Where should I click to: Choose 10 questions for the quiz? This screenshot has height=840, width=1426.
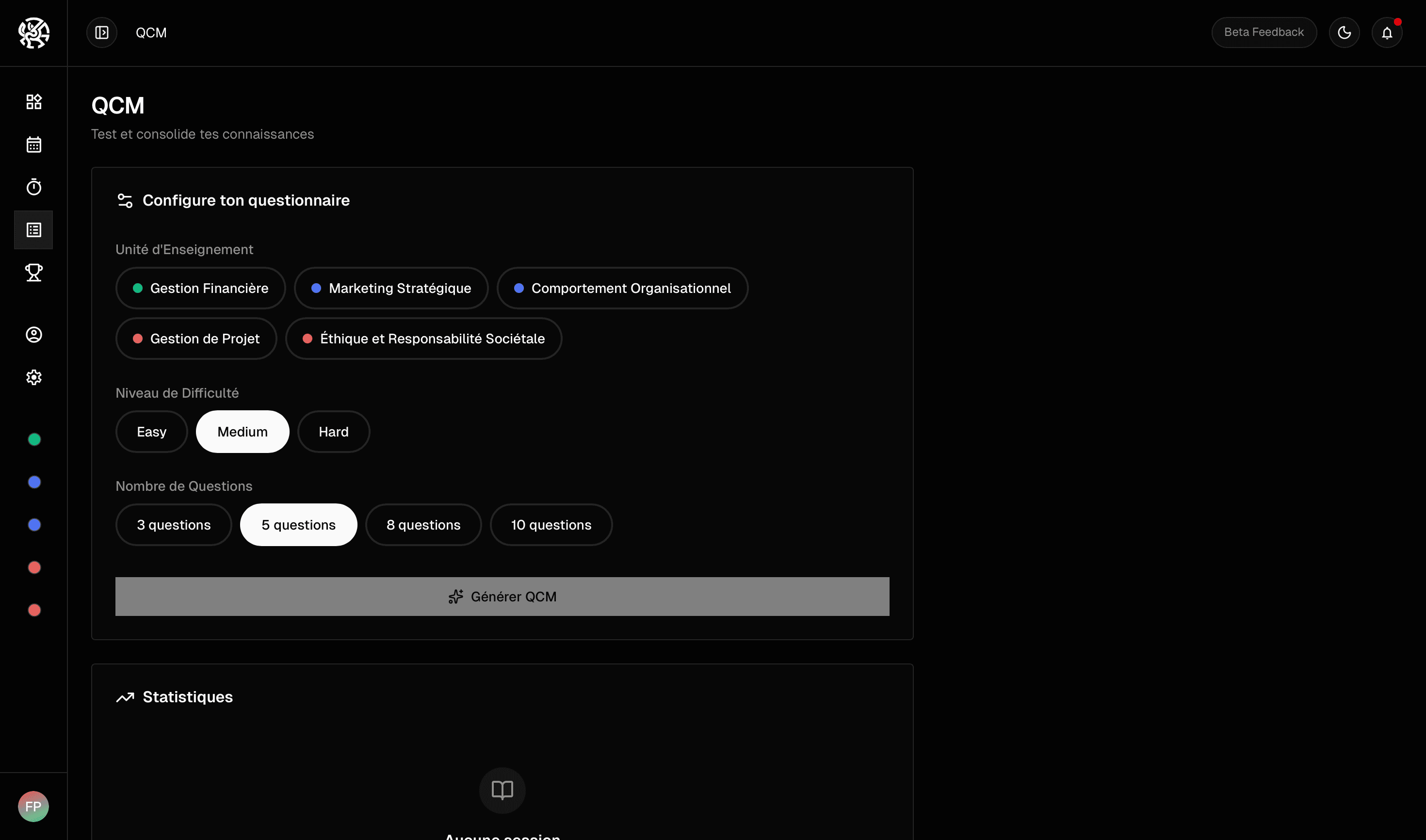tap(550, 524)
